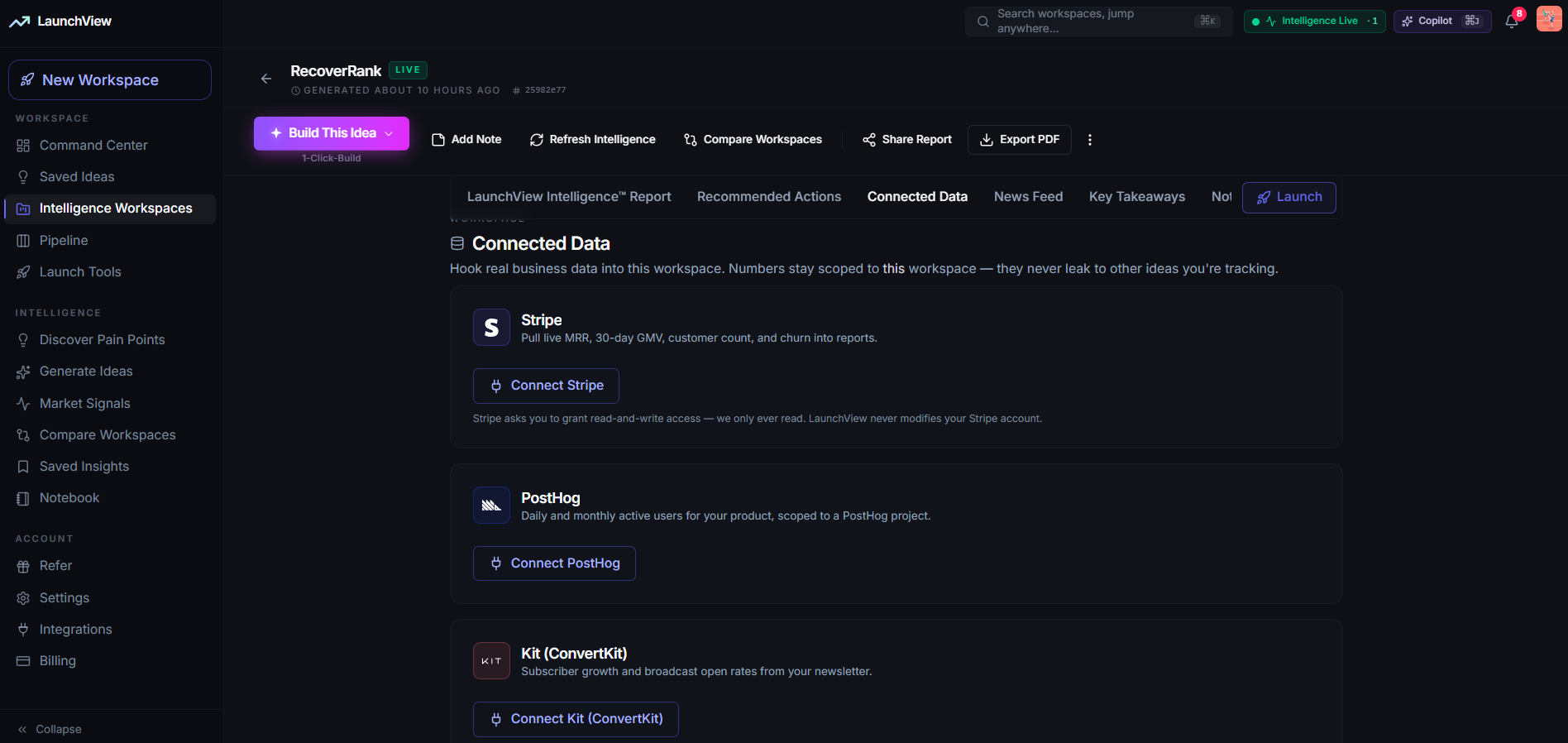
Task: Switch to LaunchView Intelligence Report tab
Action: 569,197
